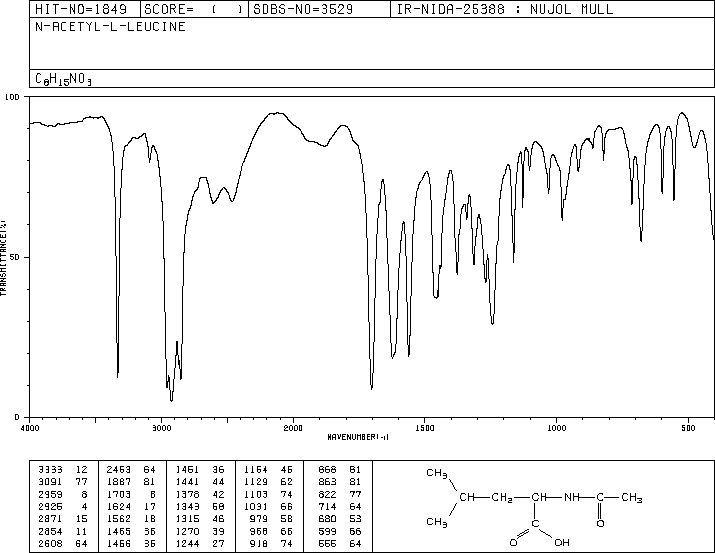Click the 1164 peak table entry

[x=256, y=470]
